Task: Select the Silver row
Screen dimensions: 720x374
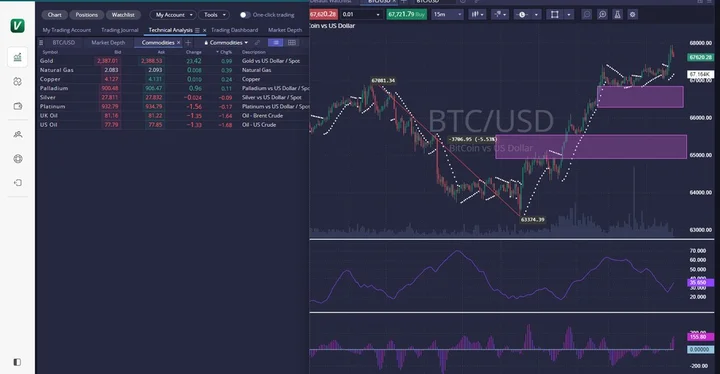Action: 173,97
